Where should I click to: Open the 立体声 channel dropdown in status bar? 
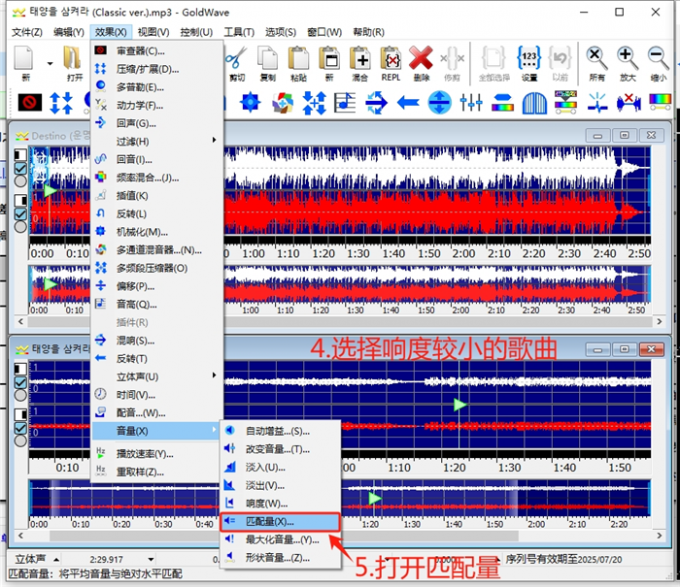(56, 559)
